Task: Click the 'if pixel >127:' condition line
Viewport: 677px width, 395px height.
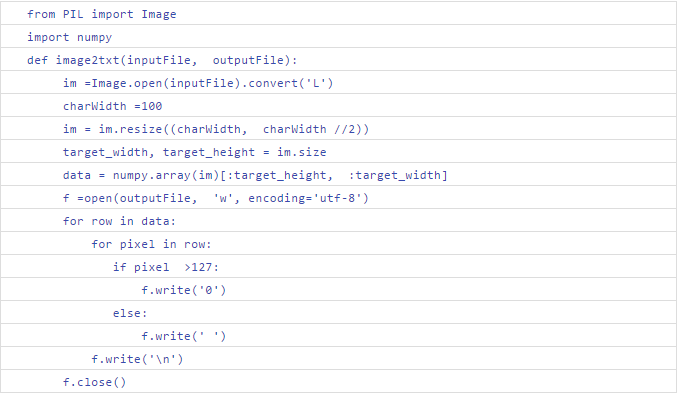Action: point(166,267)
